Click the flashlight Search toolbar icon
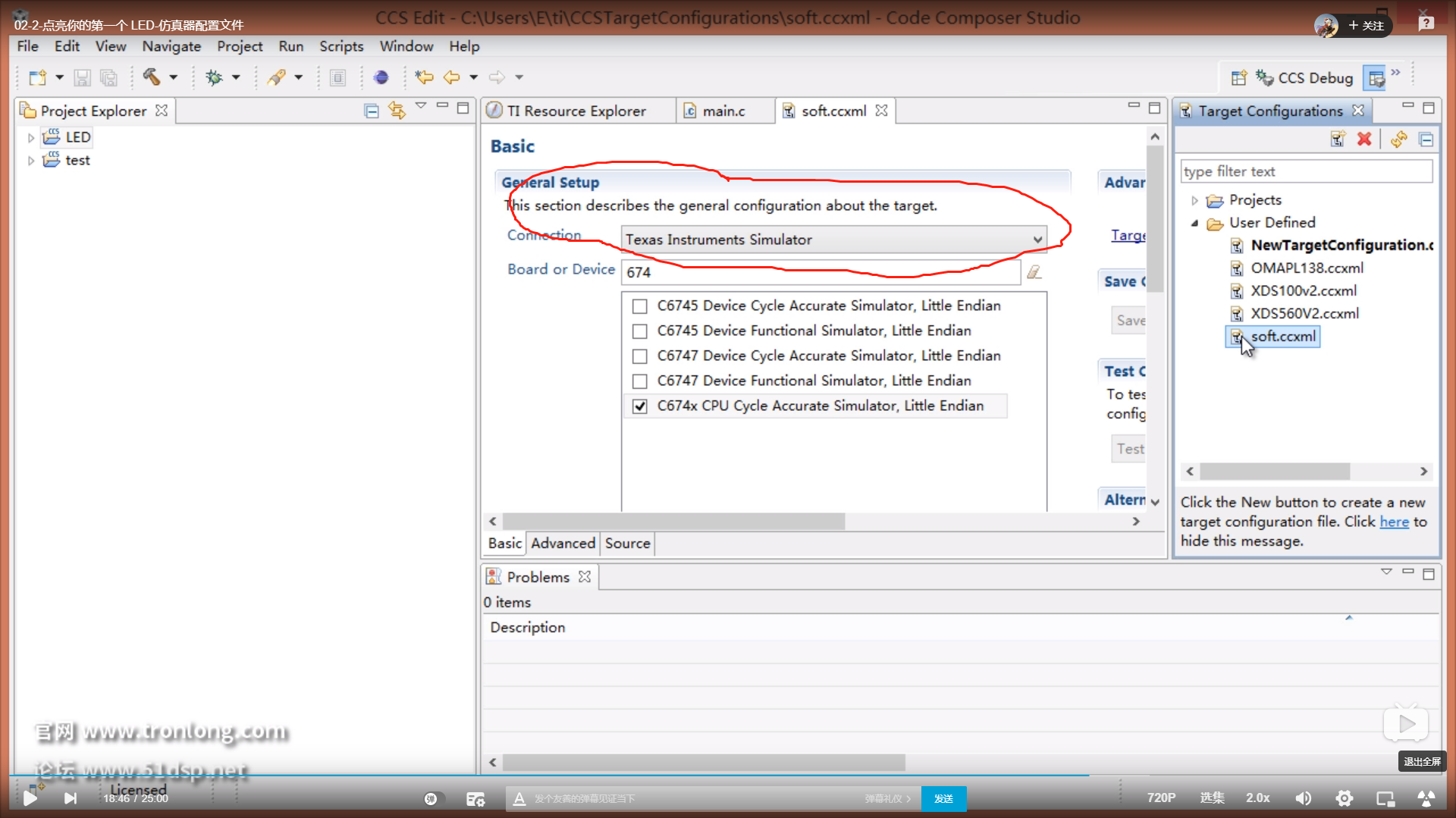Screen dimensions: 1456x818 pos(277,77)
